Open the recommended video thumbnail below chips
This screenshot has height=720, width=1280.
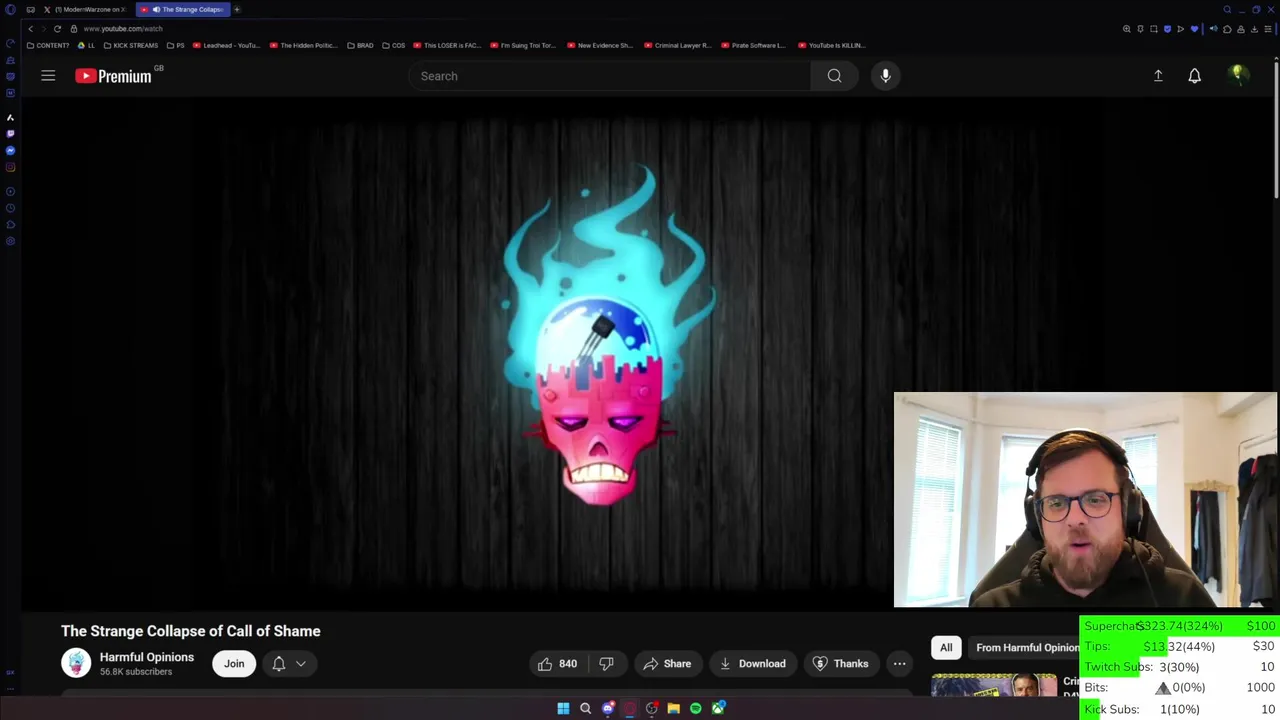coord(994,685)
